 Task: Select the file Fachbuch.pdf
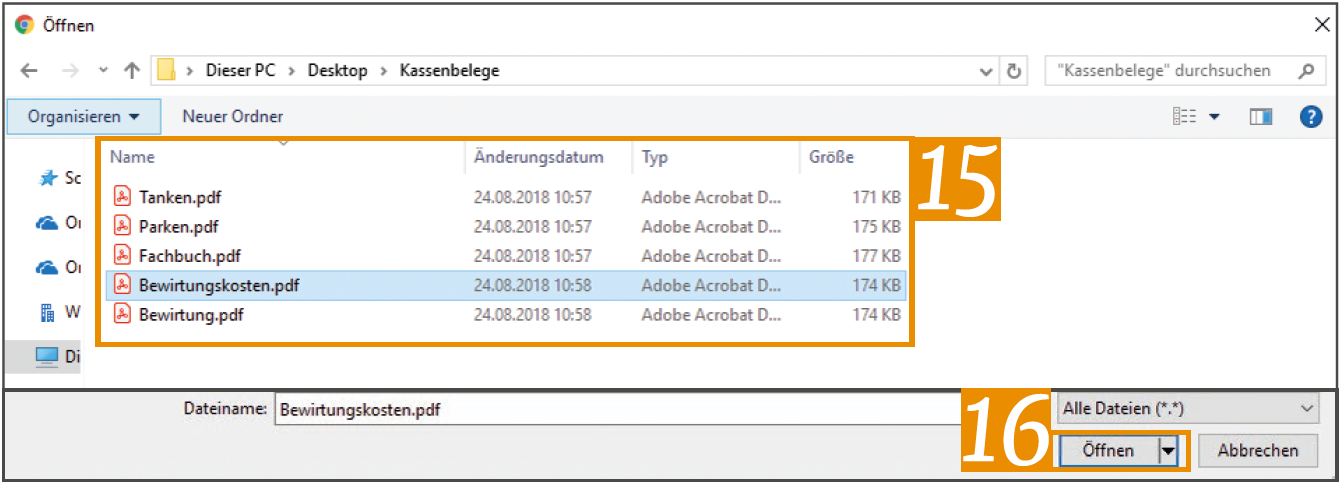click(x=506, y=256)
